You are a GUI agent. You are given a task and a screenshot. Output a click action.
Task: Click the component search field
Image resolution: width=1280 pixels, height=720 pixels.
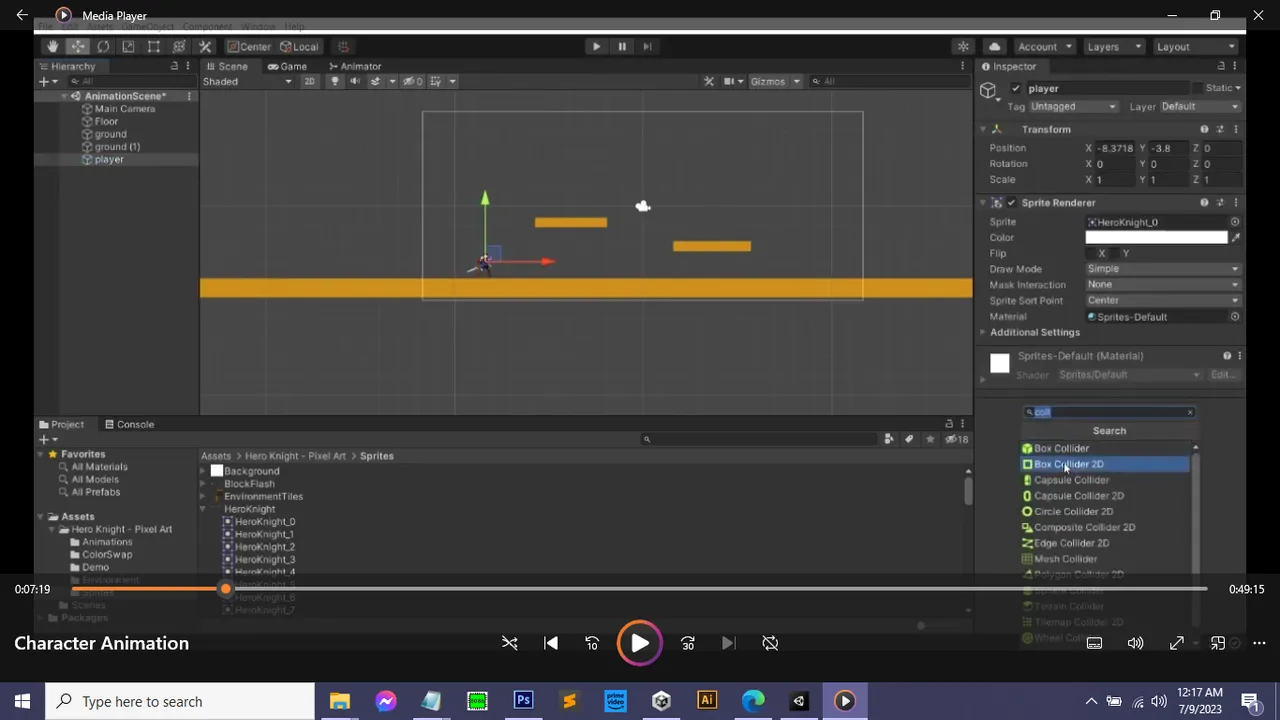tap(1109, 412)
